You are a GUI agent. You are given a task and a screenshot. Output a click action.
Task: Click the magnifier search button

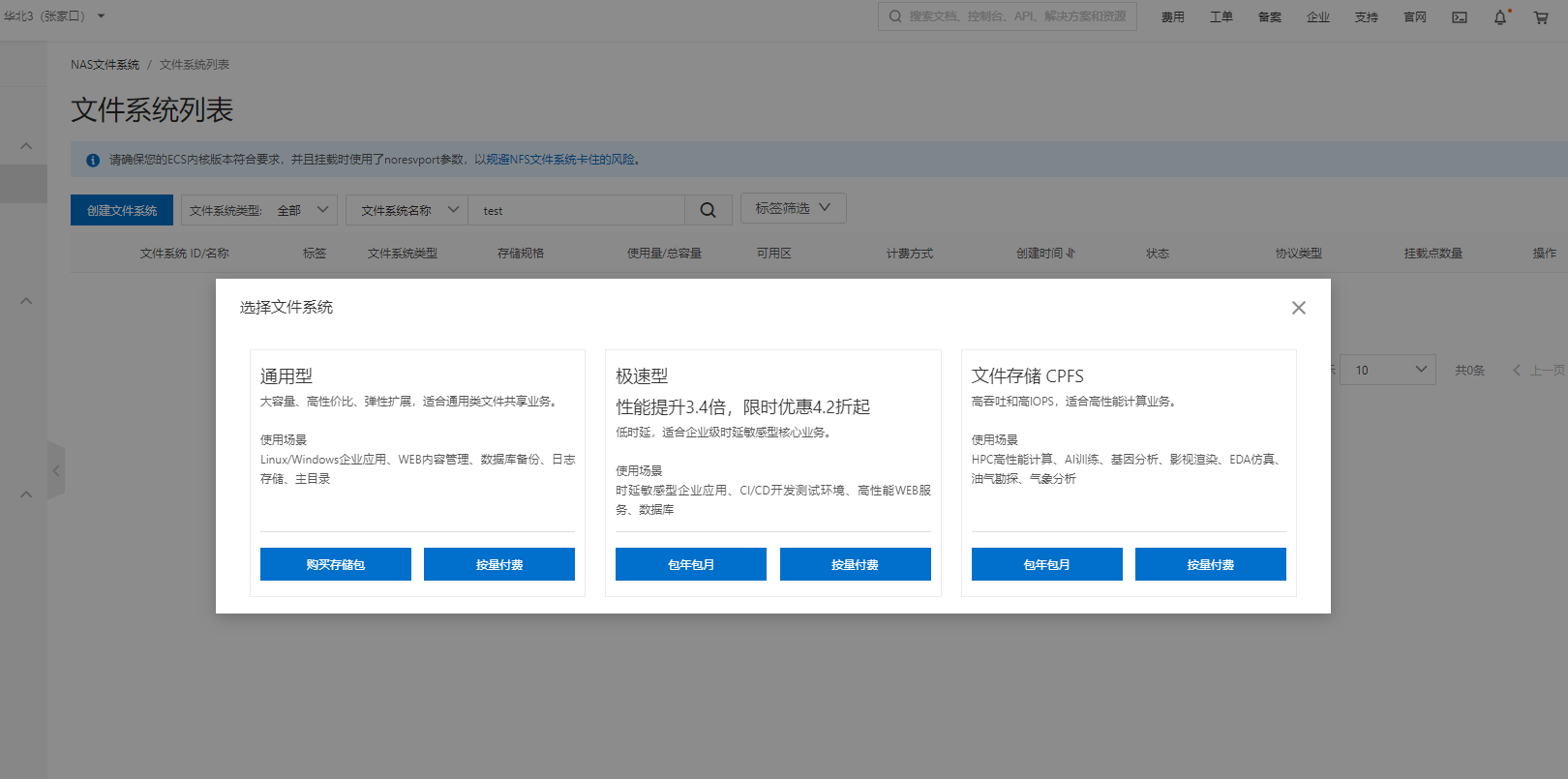(x=709, y=210)
